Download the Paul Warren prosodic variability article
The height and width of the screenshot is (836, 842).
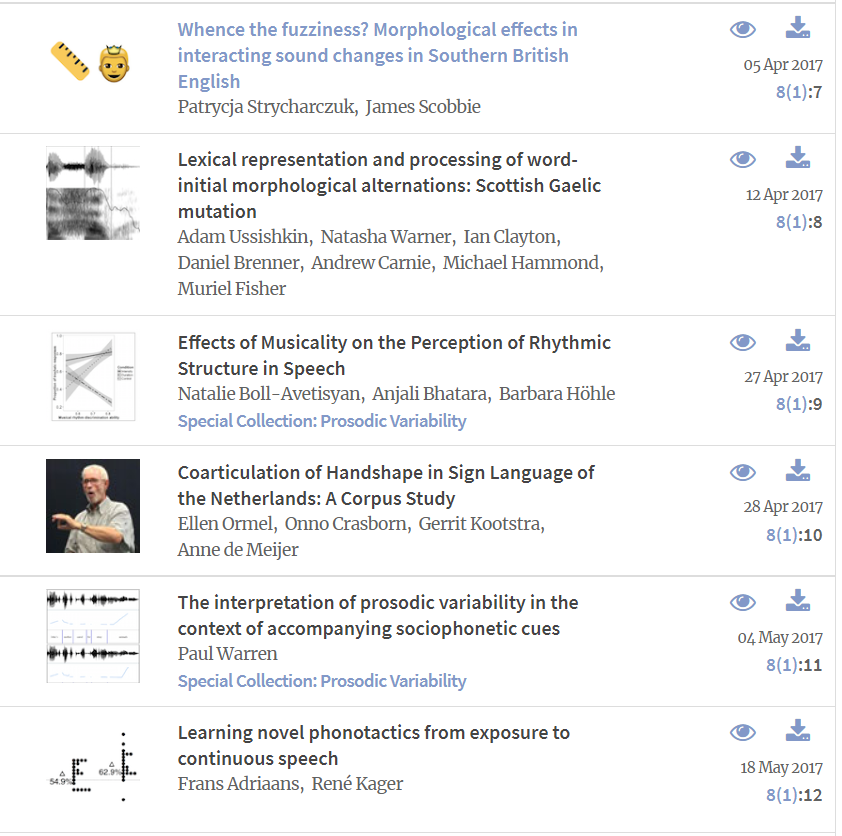click(x=797, y=601)
